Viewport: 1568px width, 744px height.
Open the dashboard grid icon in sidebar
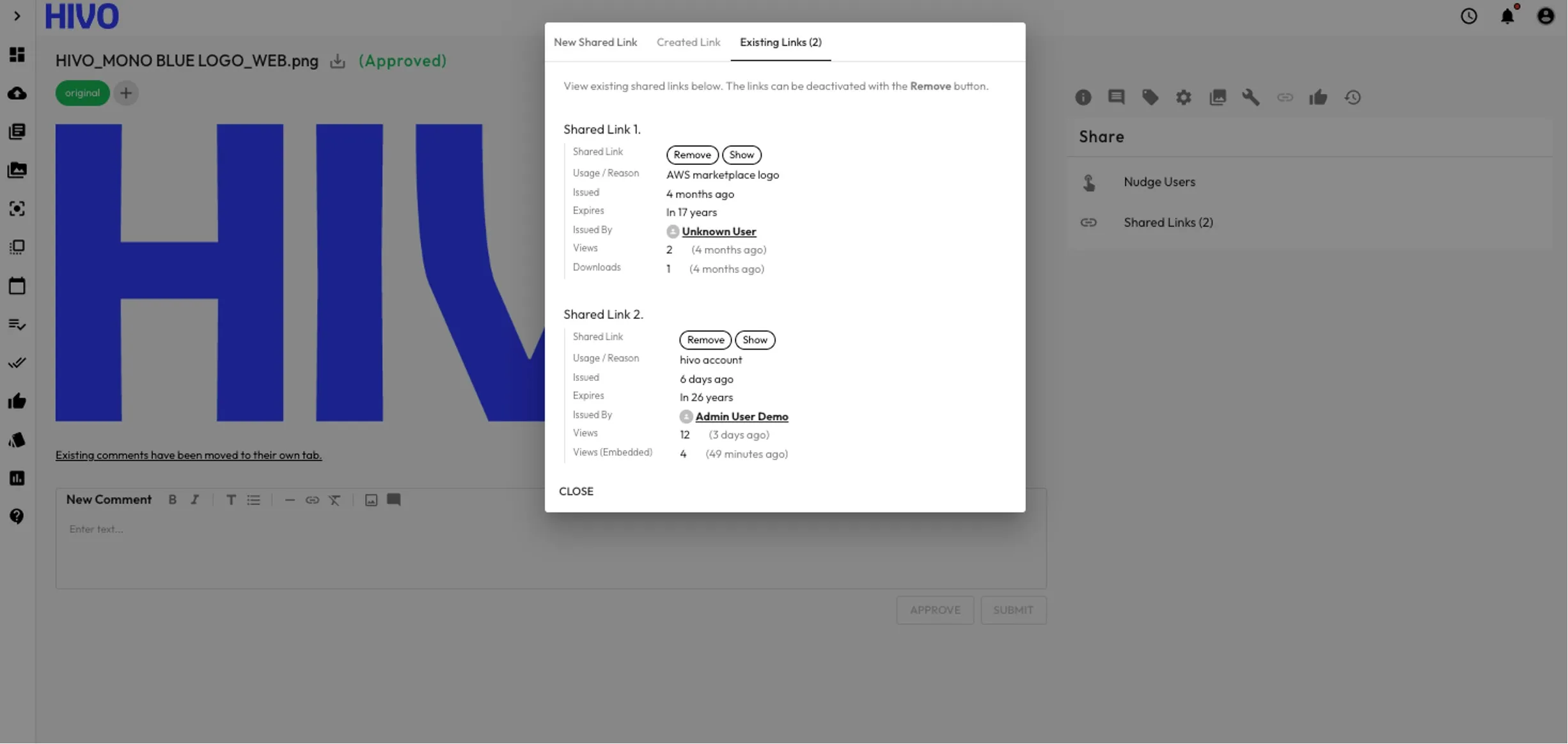pos(17,54)
